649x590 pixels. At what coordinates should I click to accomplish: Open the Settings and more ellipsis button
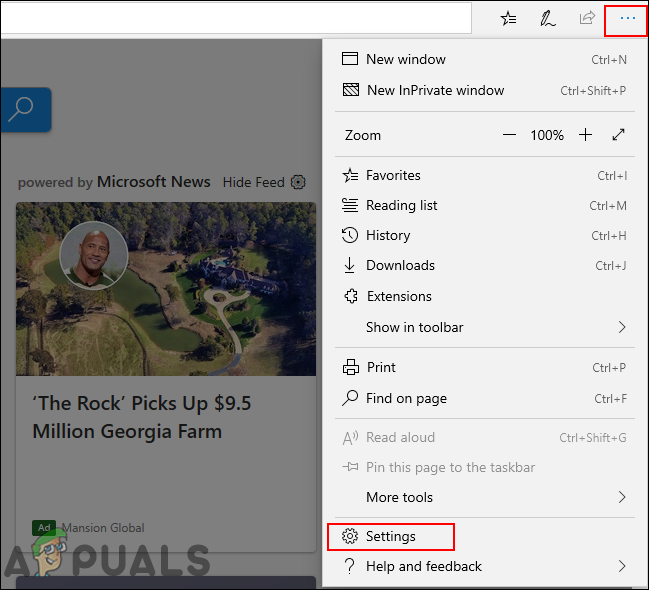click(x=627, y=19)
